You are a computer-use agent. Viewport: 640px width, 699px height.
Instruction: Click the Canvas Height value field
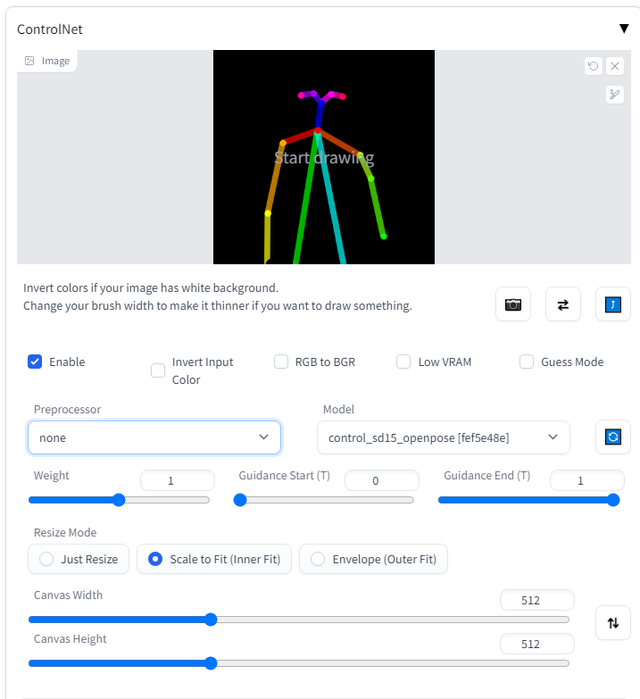537,644
